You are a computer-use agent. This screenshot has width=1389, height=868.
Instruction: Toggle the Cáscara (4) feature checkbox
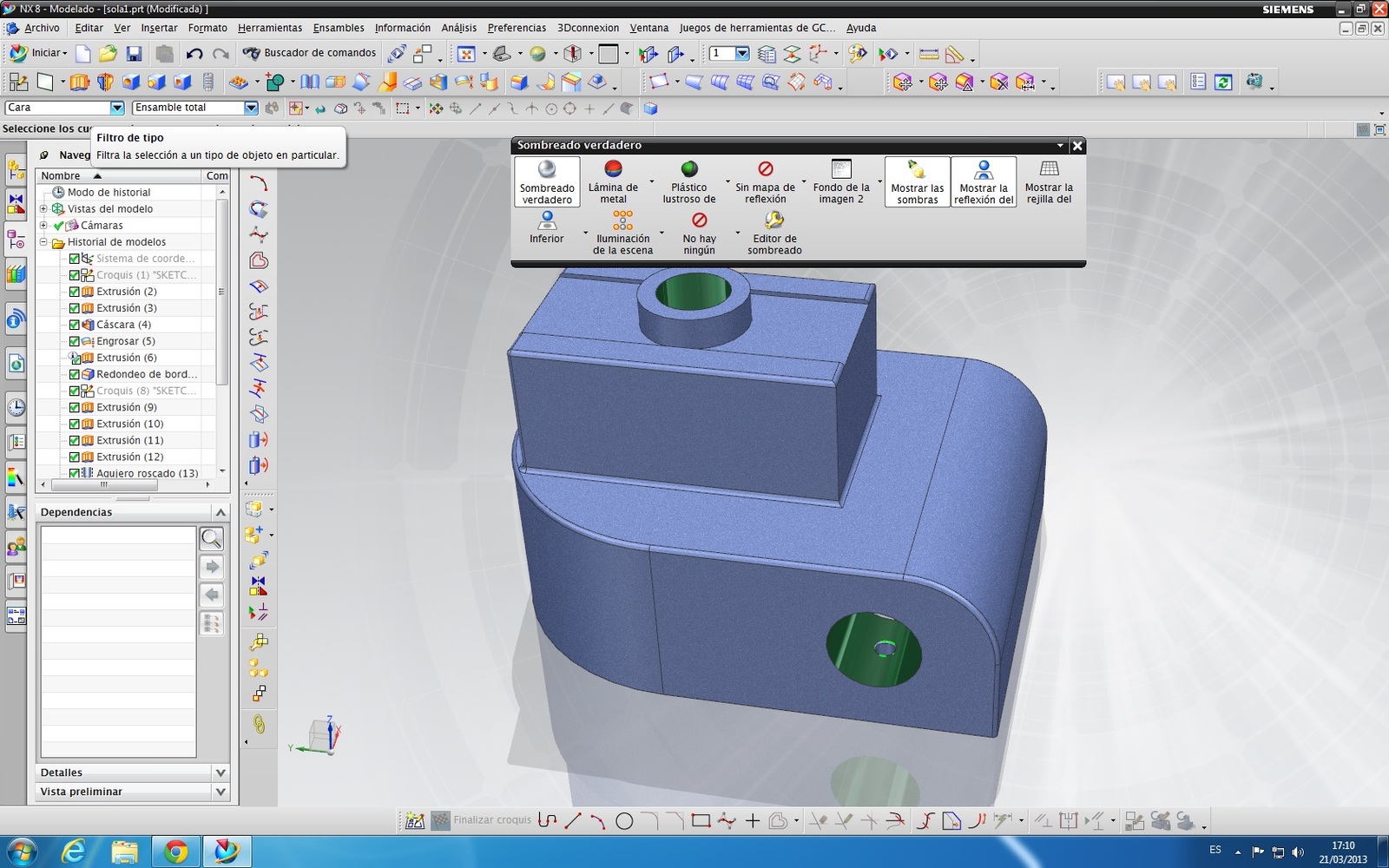pos(75,325)
